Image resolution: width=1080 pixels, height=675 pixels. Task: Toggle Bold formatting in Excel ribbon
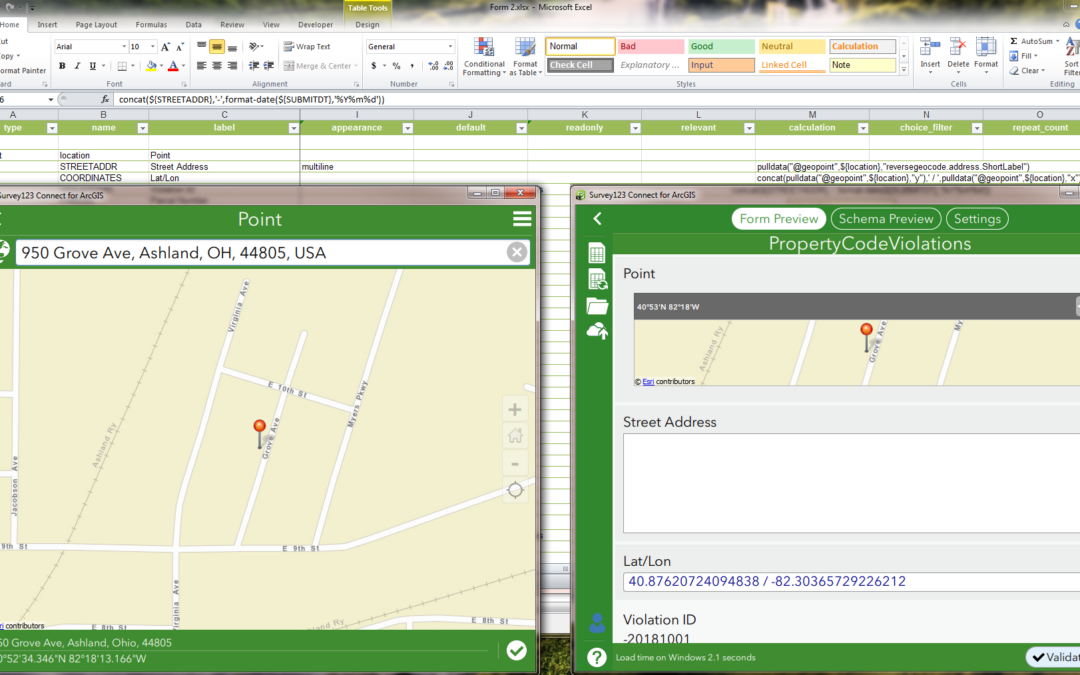click(62, 66)
